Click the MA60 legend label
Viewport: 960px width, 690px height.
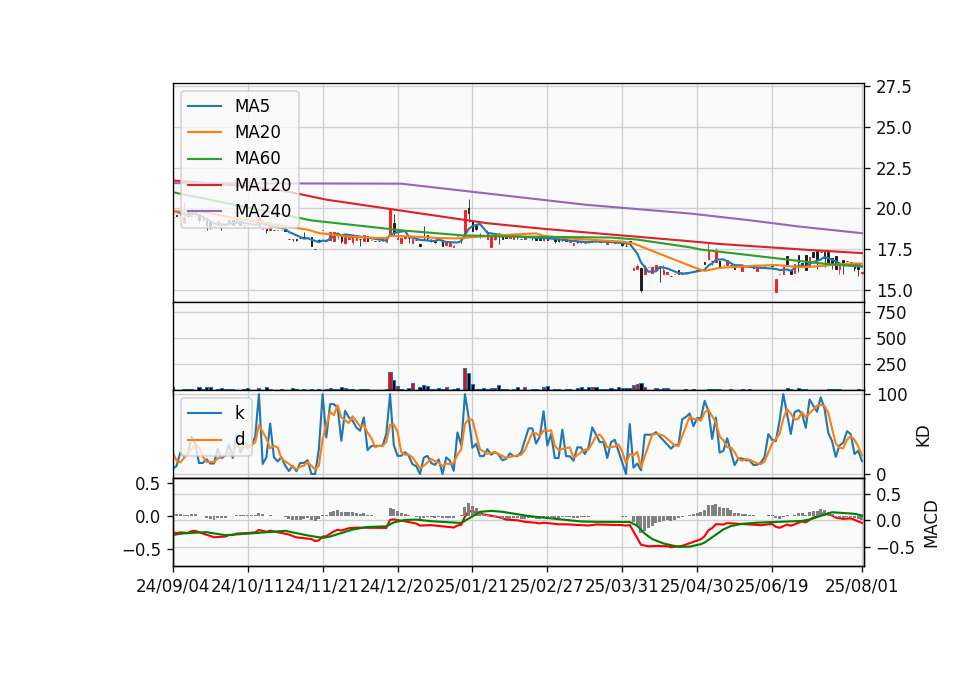pos(257,158)
